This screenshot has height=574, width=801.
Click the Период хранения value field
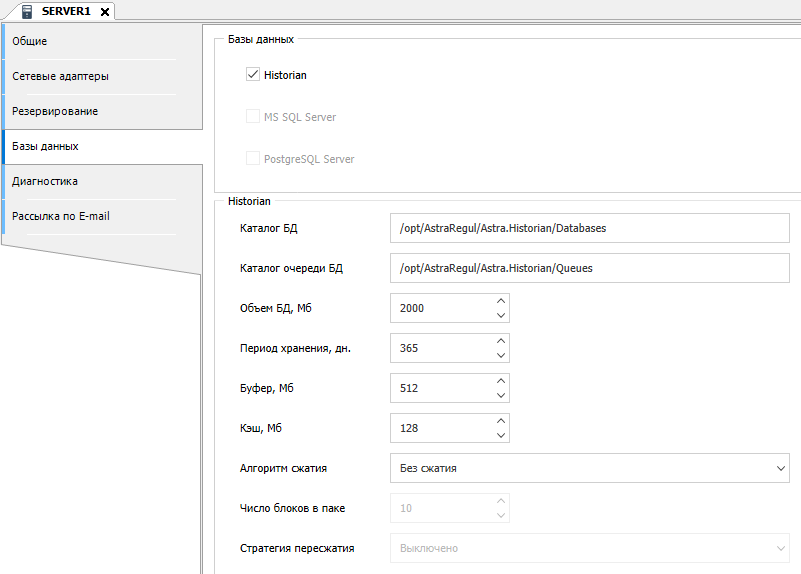[x=440, y=348]
